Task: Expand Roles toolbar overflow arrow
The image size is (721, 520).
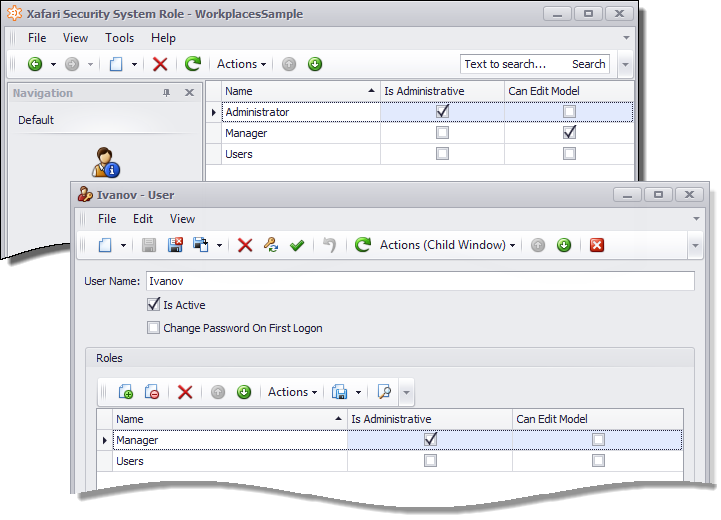Action: (x=406, y=393)
